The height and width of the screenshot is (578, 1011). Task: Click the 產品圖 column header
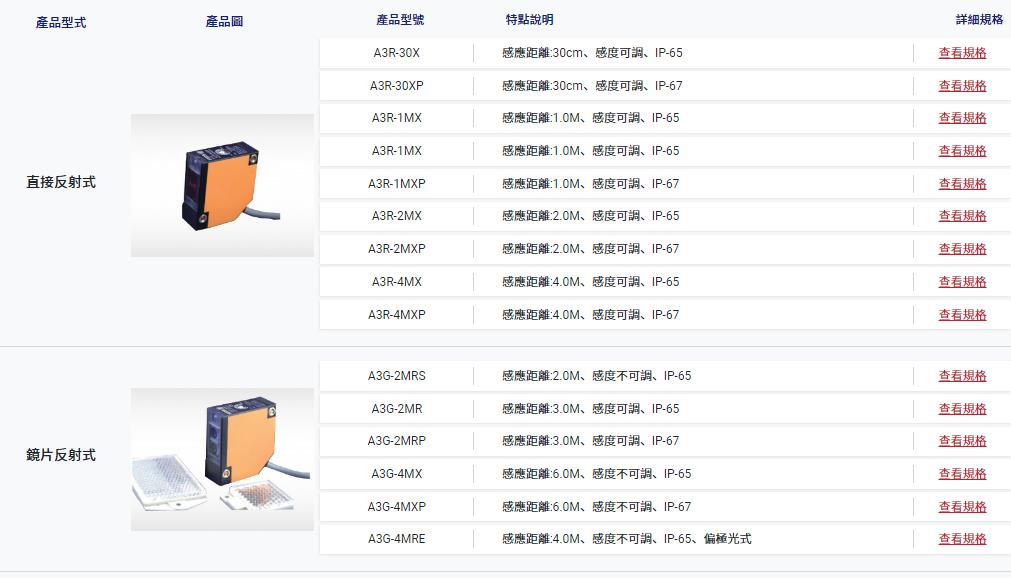(x=224, y=21)
